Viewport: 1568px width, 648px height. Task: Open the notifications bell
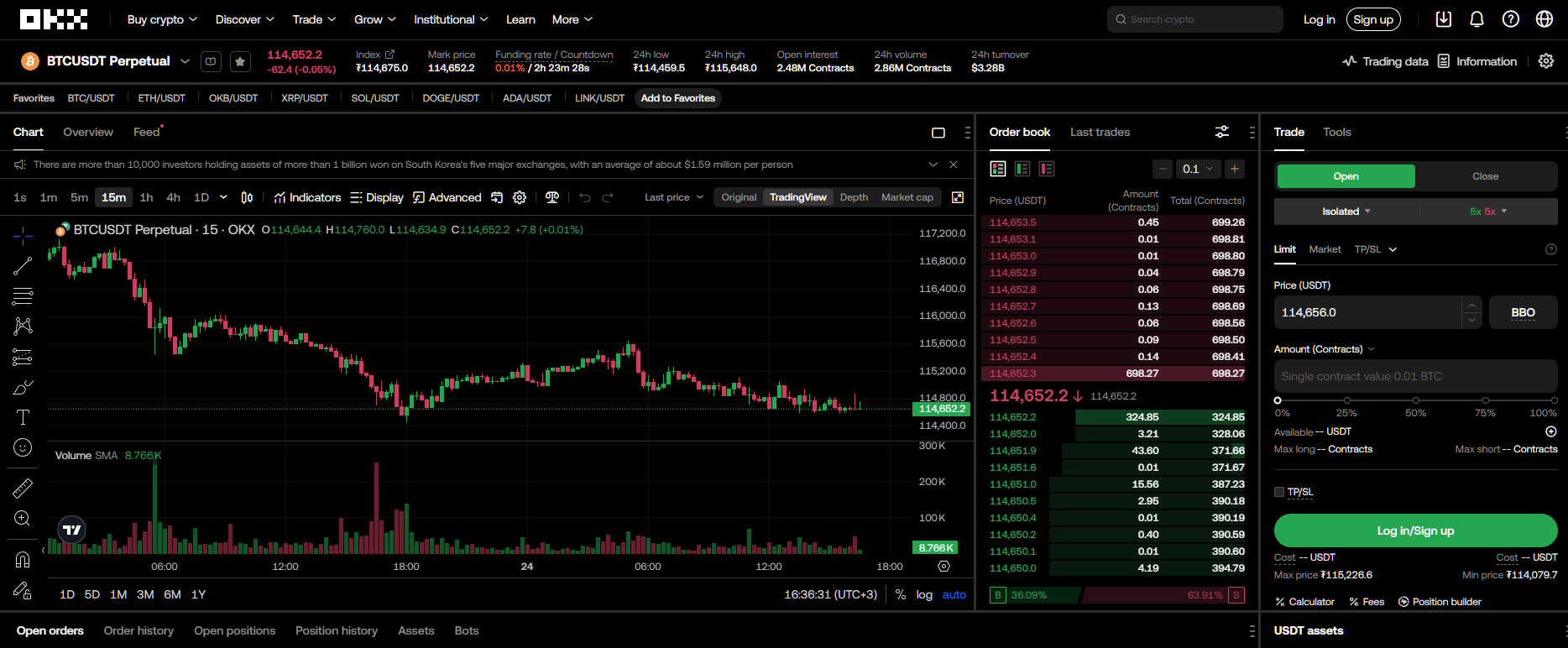tap(1477, 19)
